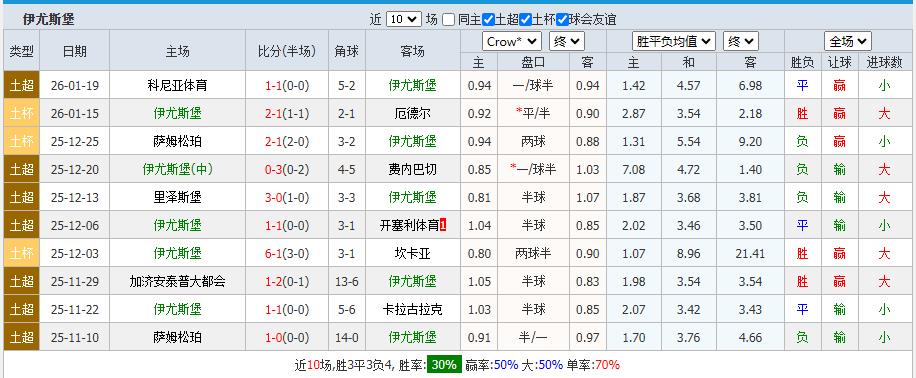Open the match count dropdown showing 10
This screenshot has width=916, height=378.
tap(404, 19)
